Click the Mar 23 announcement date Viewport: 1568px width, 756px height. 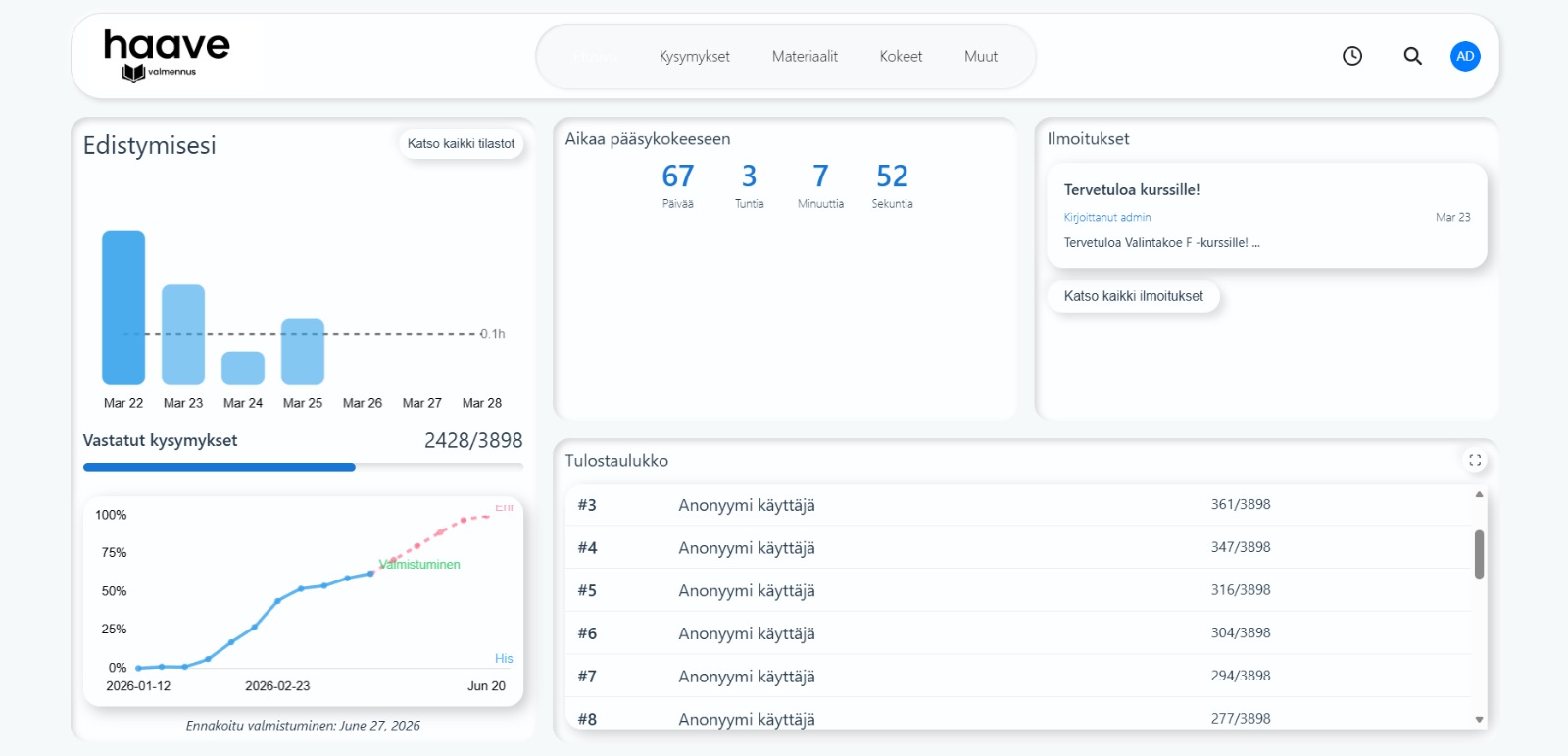coord(1452,217)
